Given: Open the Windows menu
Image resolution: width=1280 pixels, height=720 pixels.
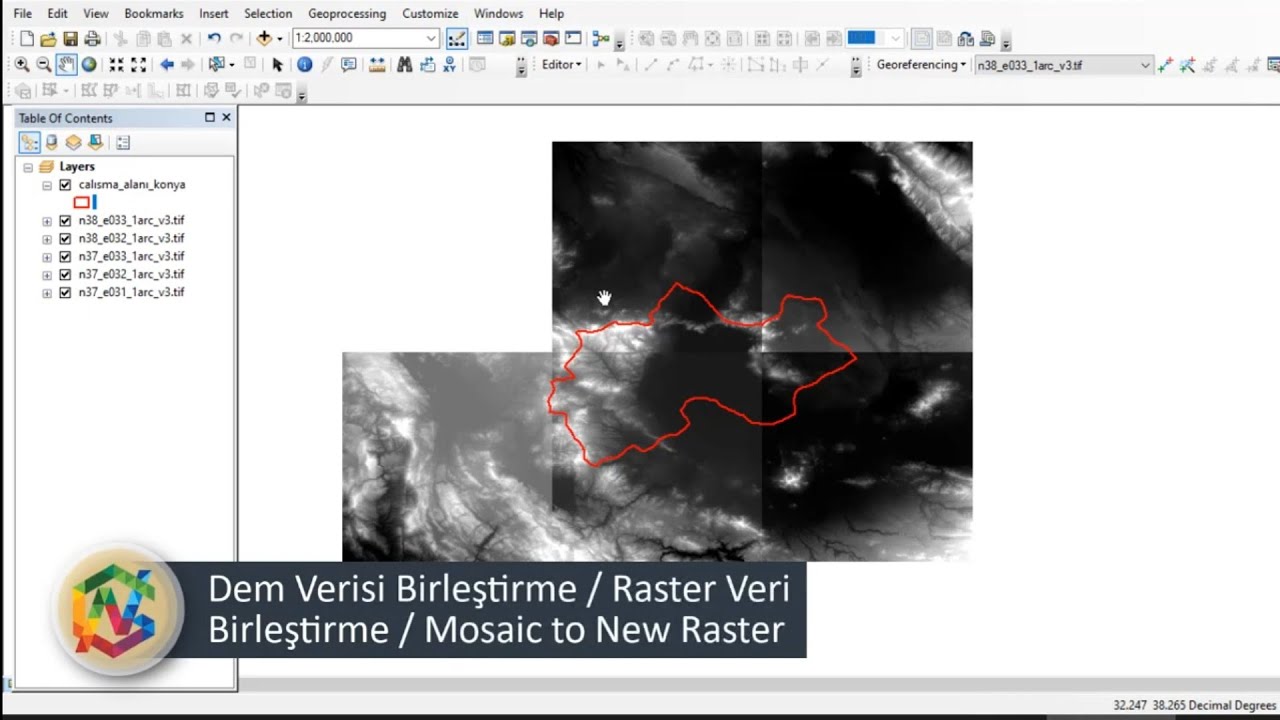Looking at the screenshot, I should point(498,13).
